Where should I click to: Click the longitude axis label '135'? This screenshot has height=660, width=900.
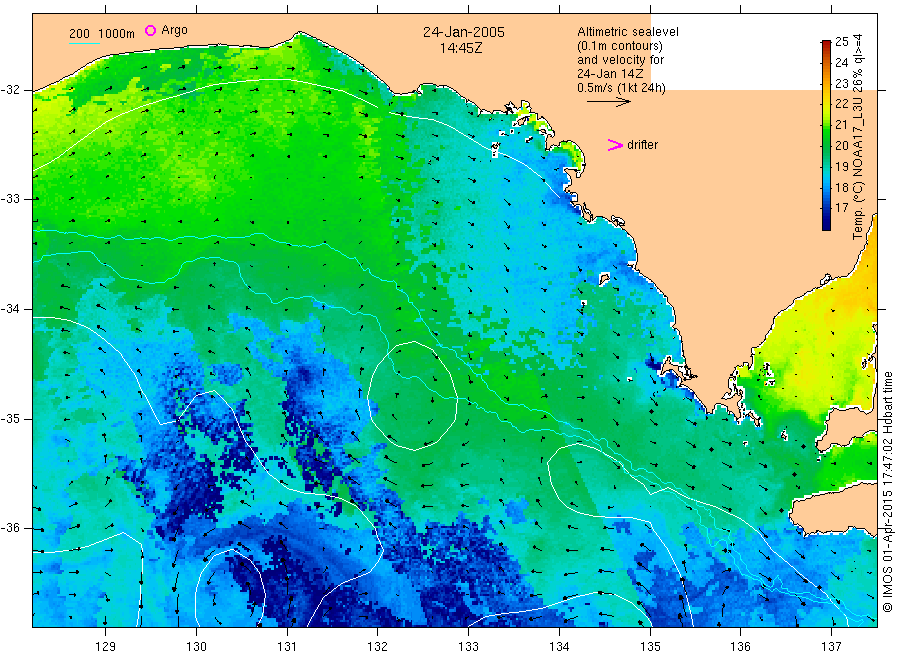650,646
